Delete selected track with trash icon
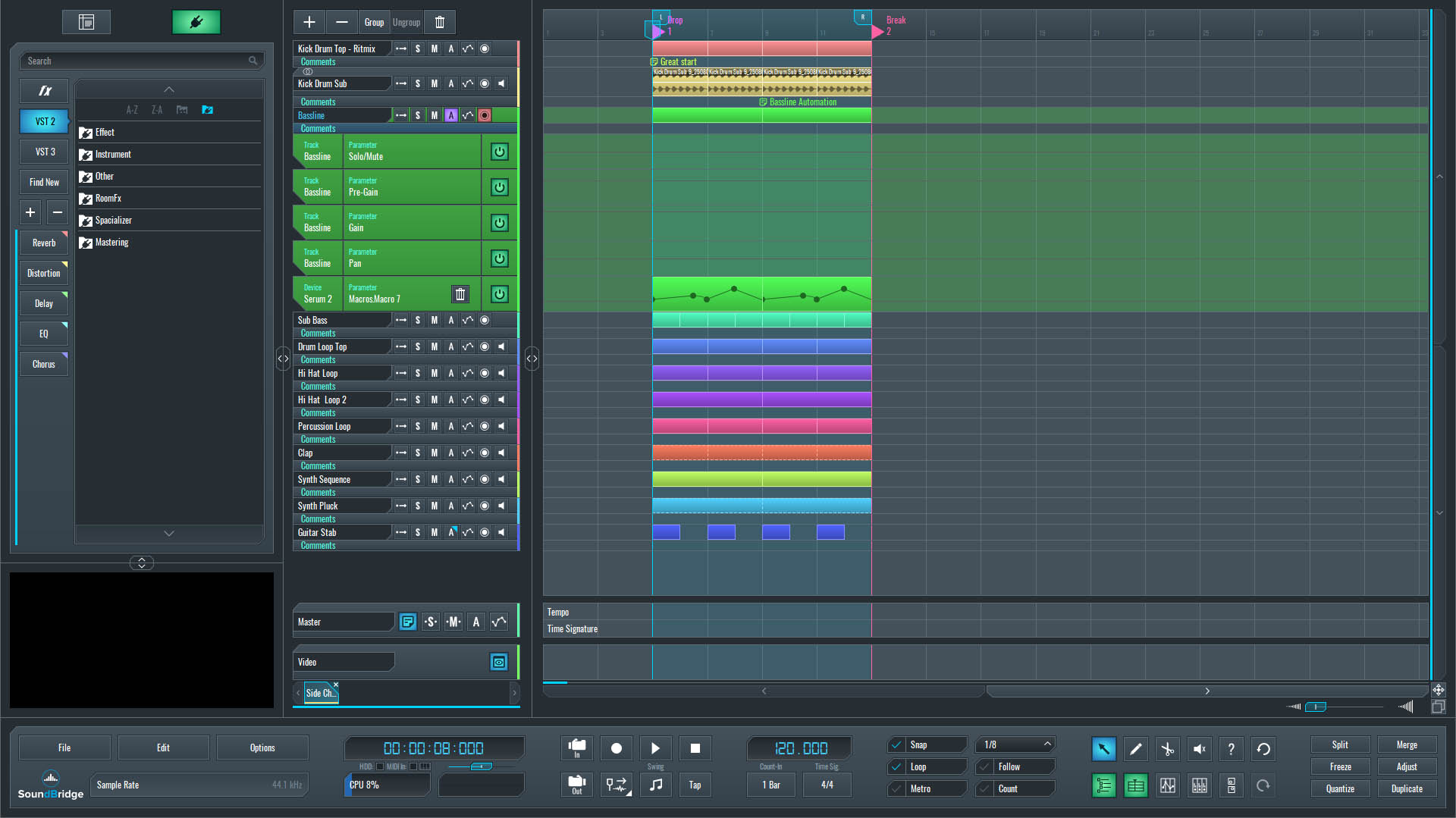The height and width of the screenshot is (818, 1456). click(440, 22)
